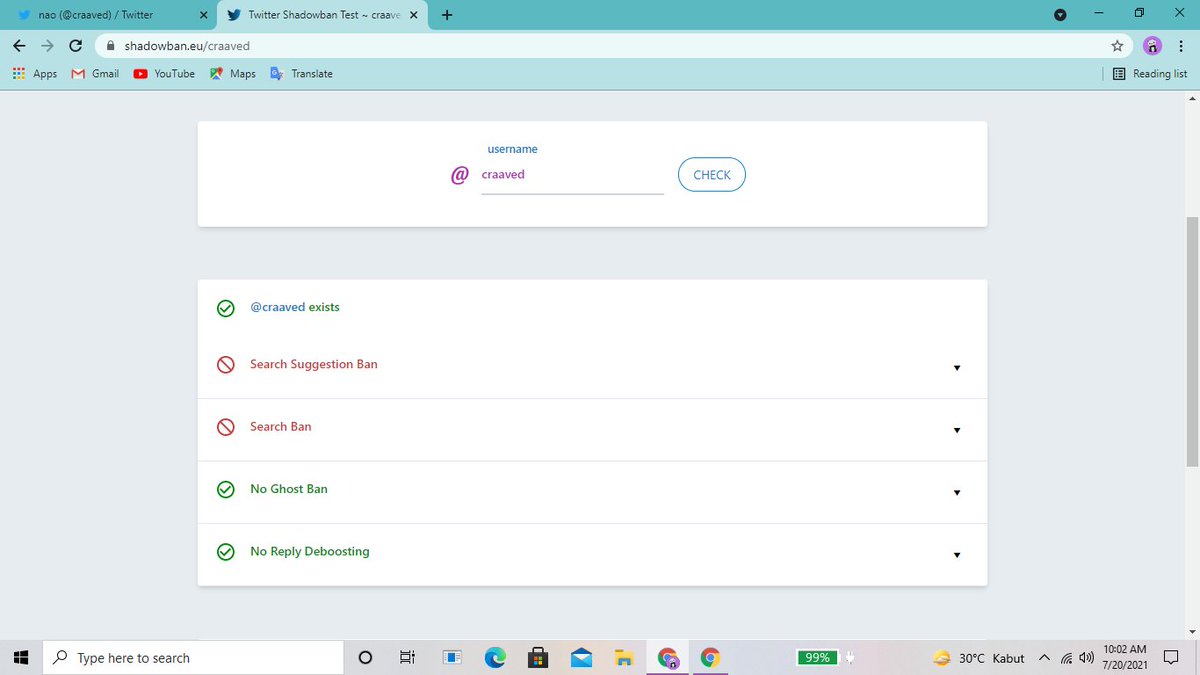
Task: Open Microsoft Edge from taskbar
Action: click(x=495, y=657)
